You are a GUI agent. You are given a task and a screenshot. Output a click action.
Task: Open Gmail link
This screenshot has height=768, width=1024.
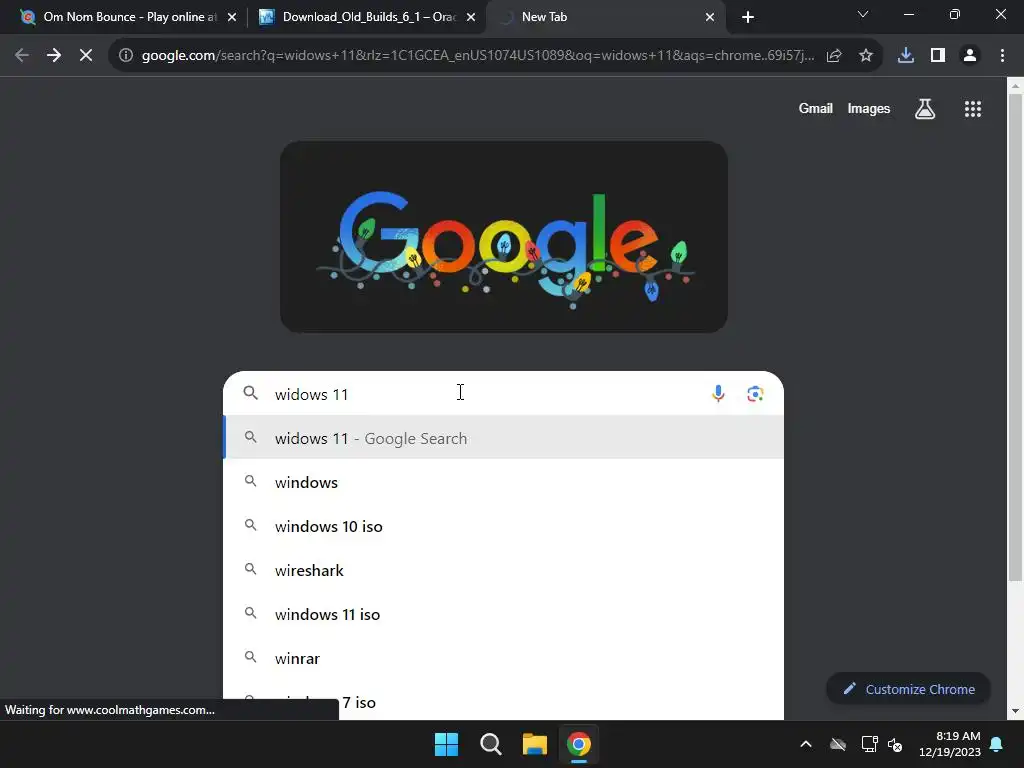(x=816, y=108)
